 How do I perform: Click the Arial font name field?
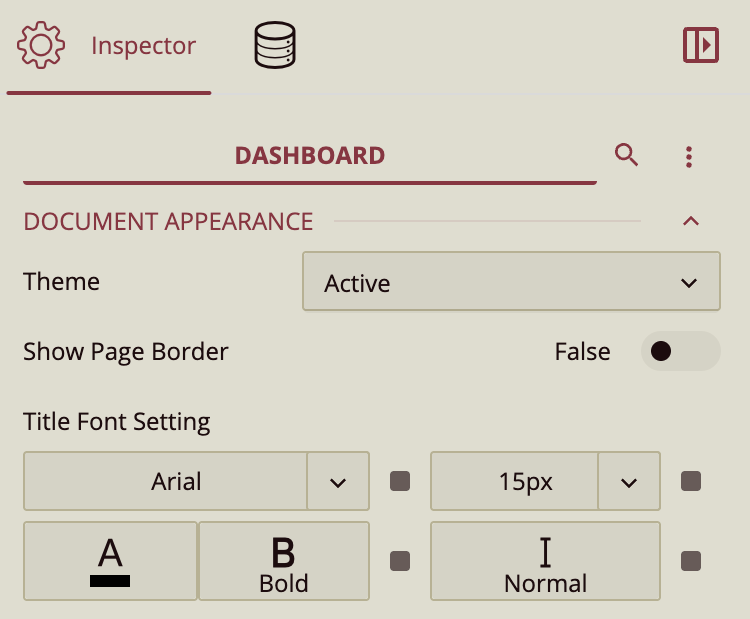[x=166, y=482]
